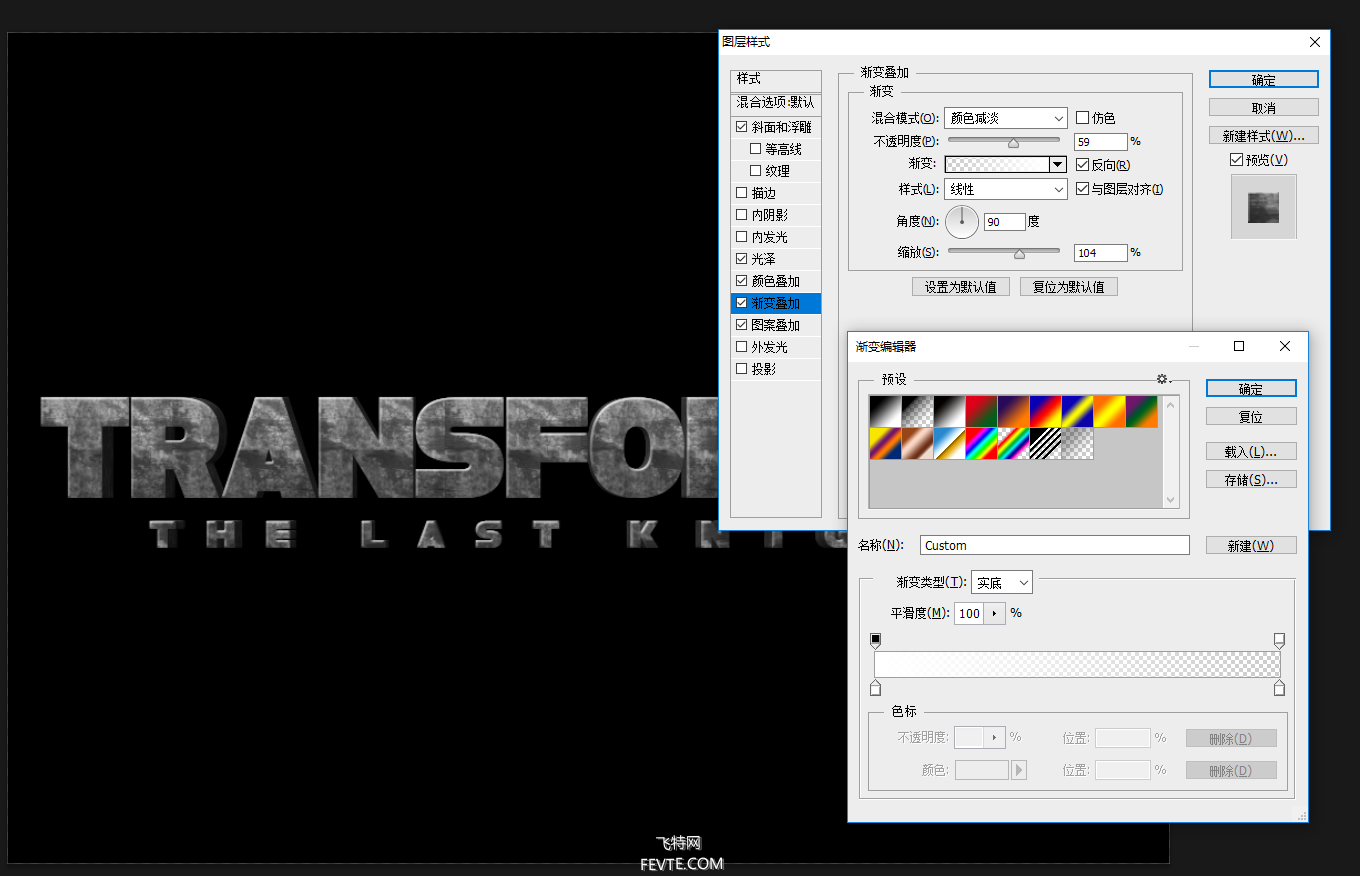
Task: Pick the blue-red-yellow gradient preset
Action: 1045,412
